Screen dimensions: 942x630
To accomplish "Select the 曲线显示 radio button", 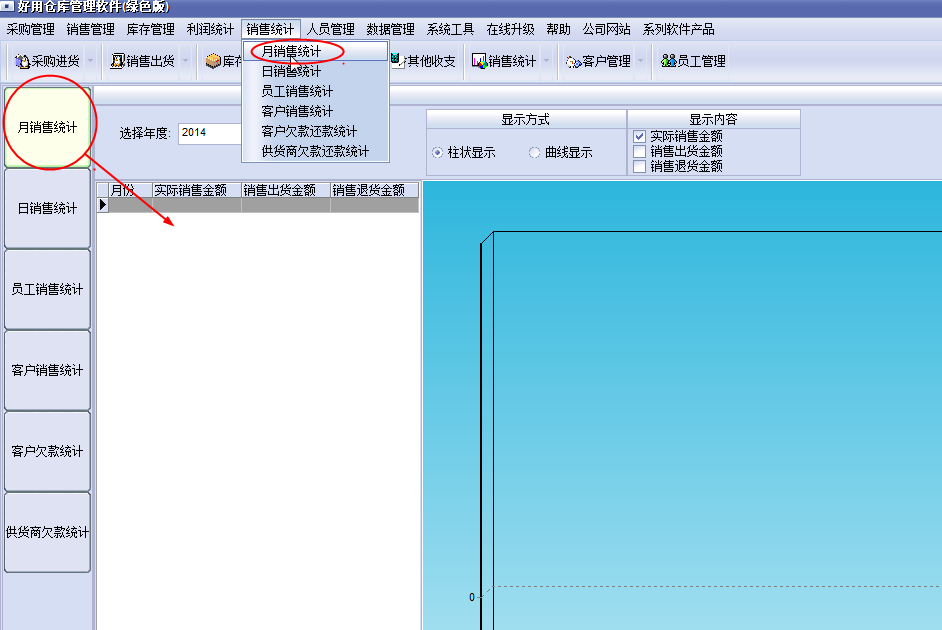I will (x=535, y=153).
